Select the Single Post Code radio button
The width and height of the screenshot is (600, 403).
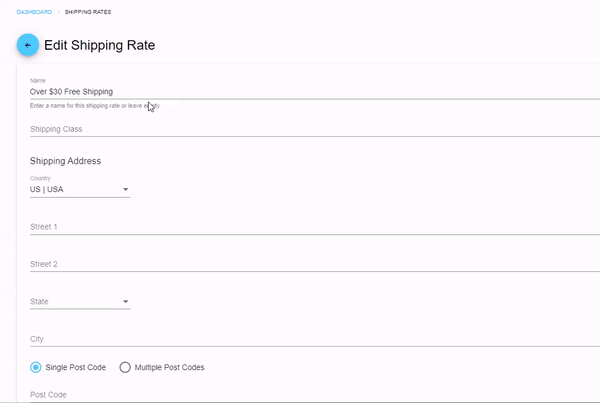coord(37,367)
